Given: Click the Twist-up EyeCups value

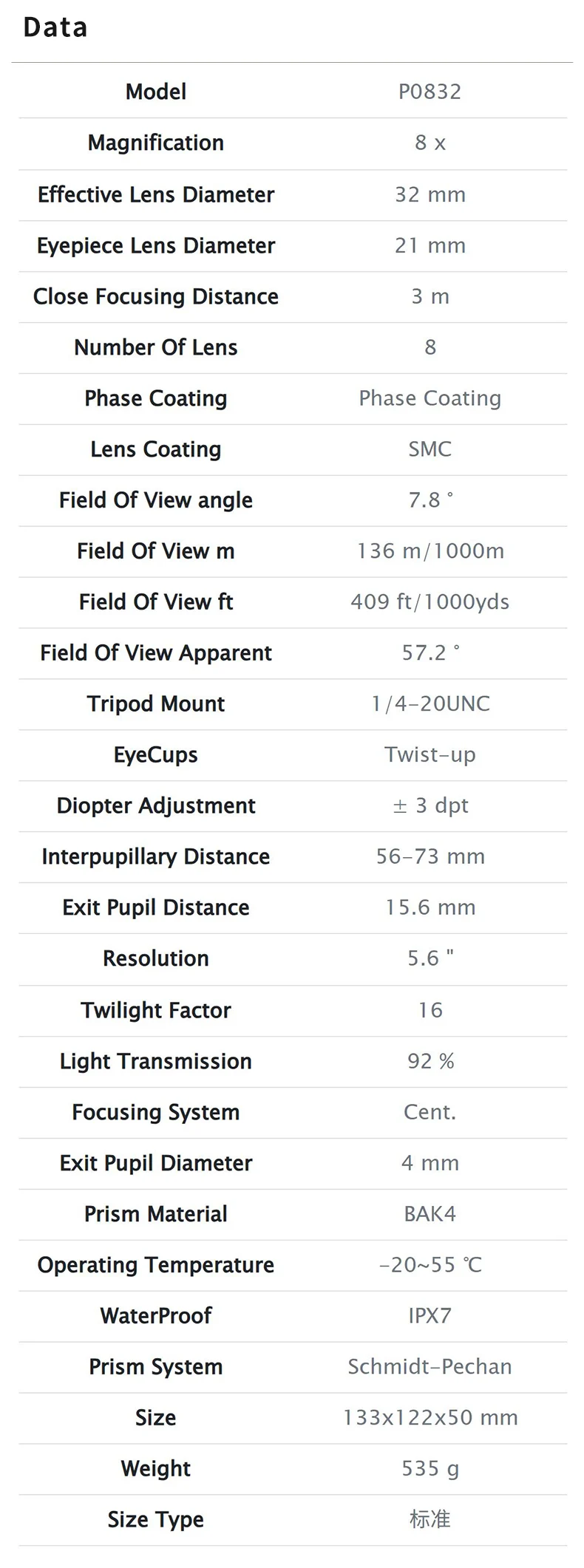Looking at the screenshot, I should point(429,754).
